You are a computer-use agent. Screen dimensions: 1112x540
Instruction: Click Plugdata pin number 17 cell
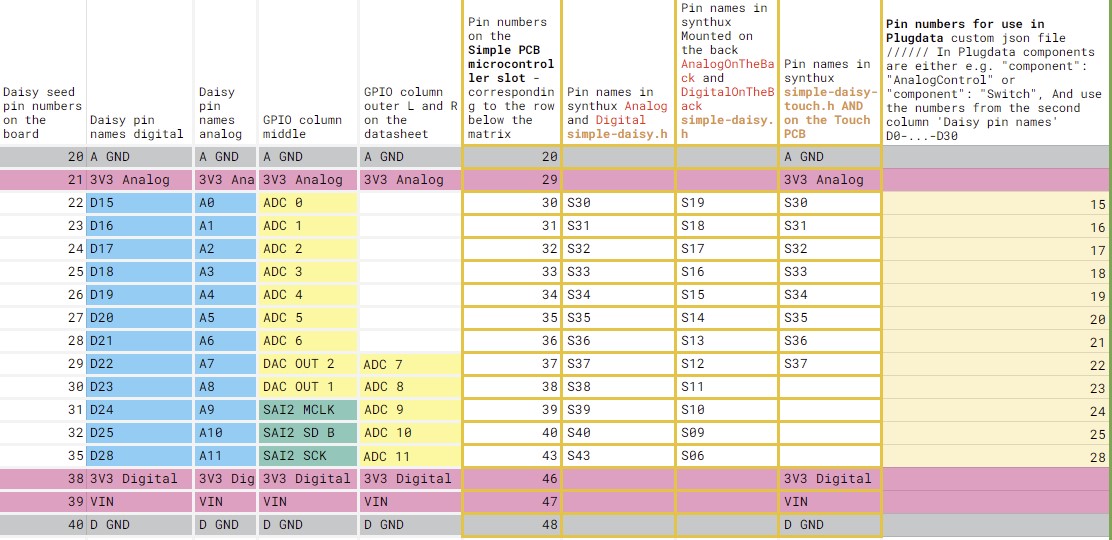(997, 249)
